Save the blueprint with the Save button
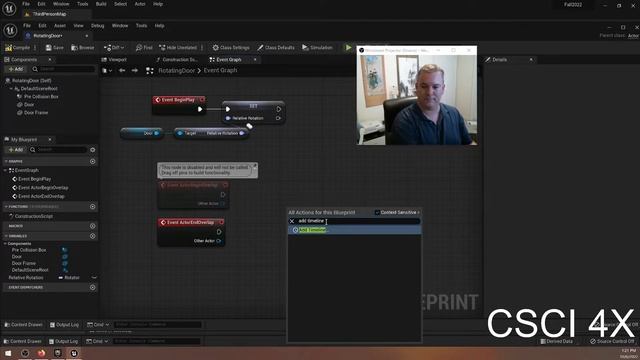The width and height of the screenshot is (640, 360). coord(55,48)
